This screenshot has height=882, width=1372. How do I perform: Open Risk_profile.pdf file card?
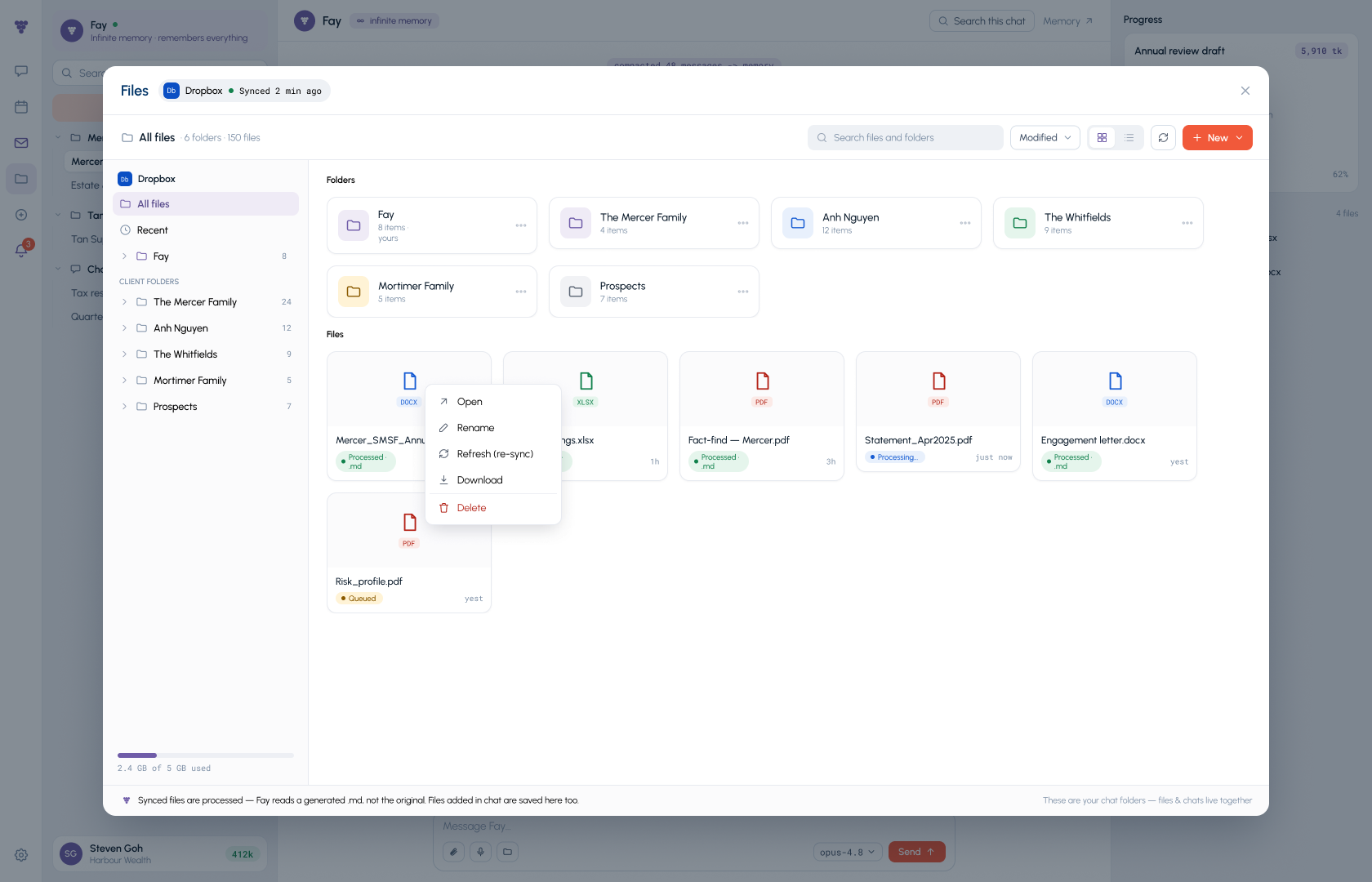(x=409, y=552)
